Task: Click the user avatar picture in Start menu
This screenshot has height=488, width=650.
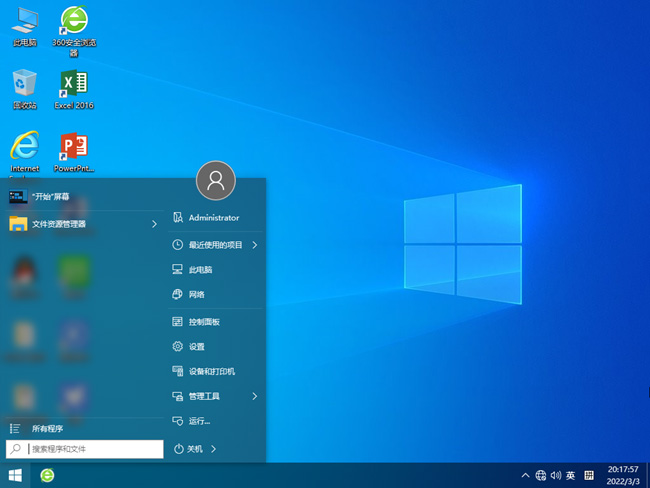Action: coord(216,181)
